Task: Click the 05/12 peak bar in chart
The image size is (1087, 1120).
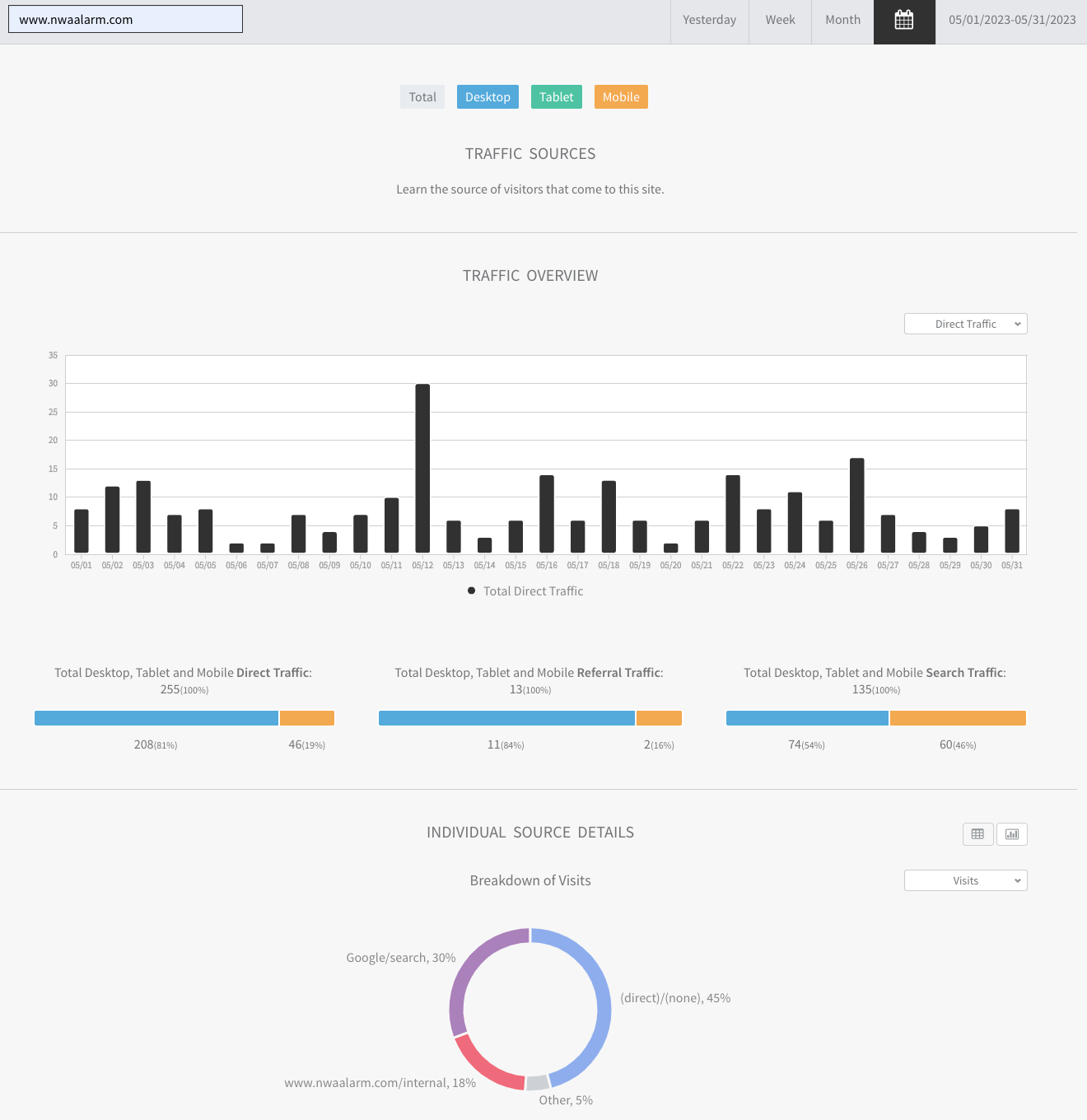Action: click(x=422, y=468)
